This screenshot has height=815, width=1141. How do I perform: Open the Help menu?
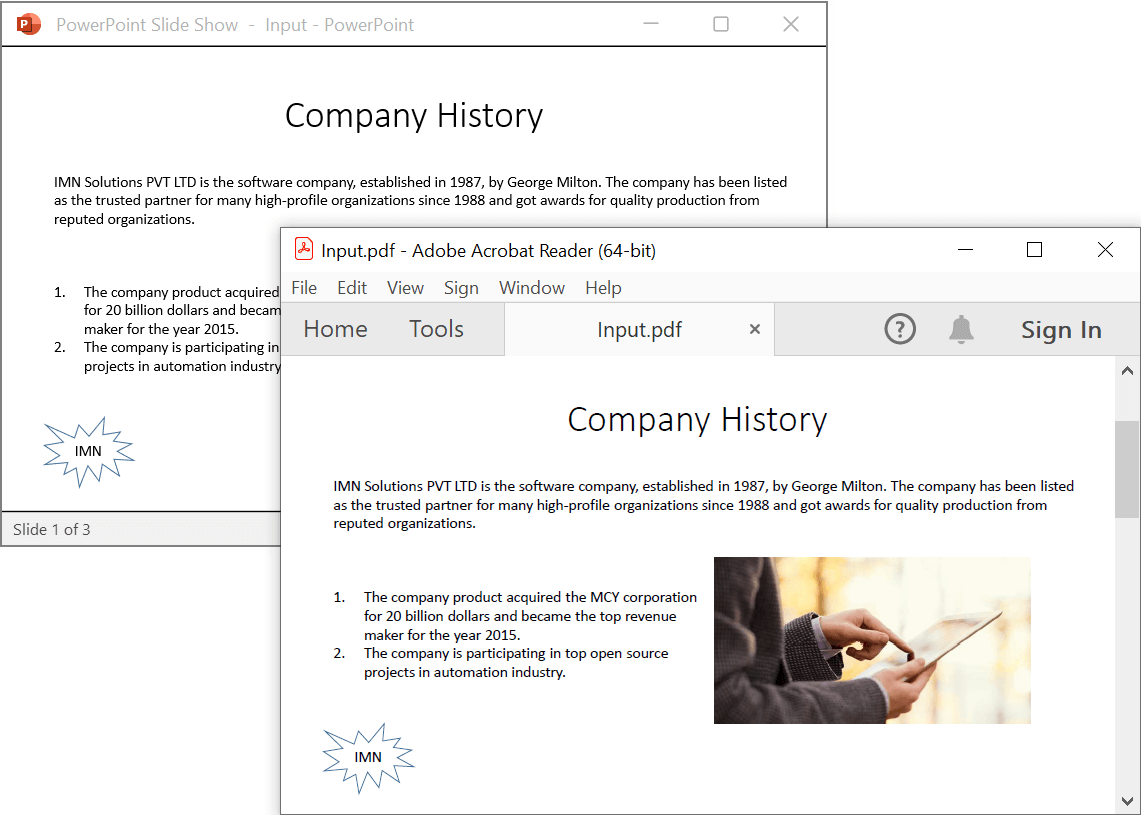[x=603, y=288]
